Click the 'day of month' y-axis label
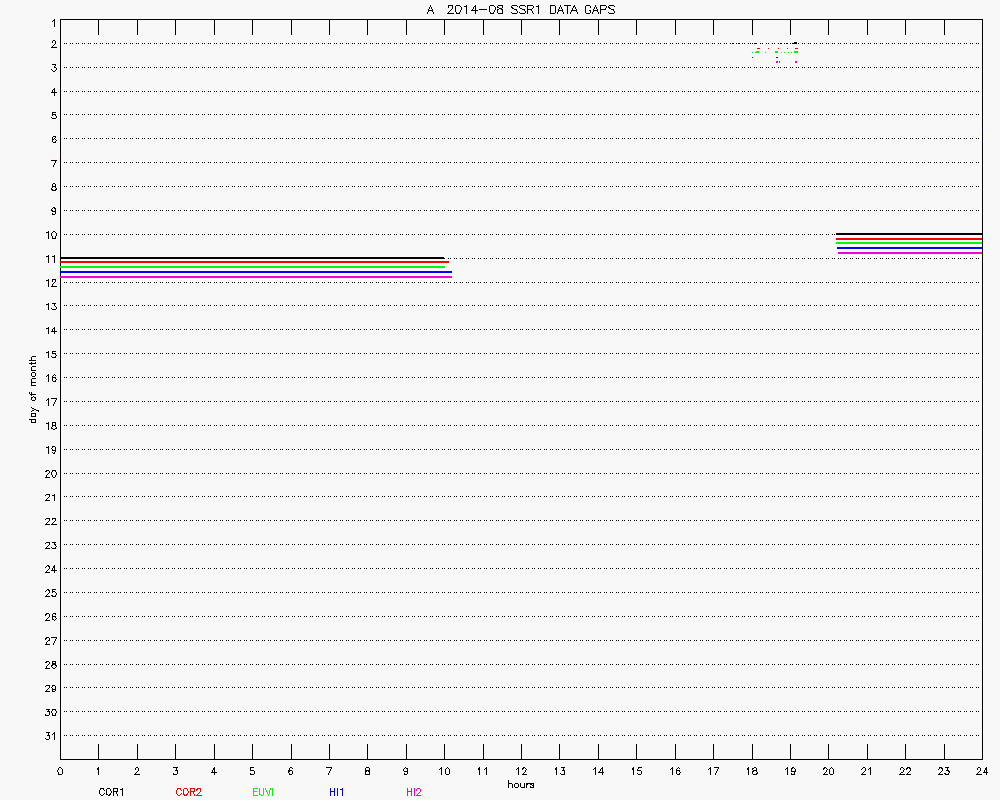The image size is (1000, 800). click(33, 389)
